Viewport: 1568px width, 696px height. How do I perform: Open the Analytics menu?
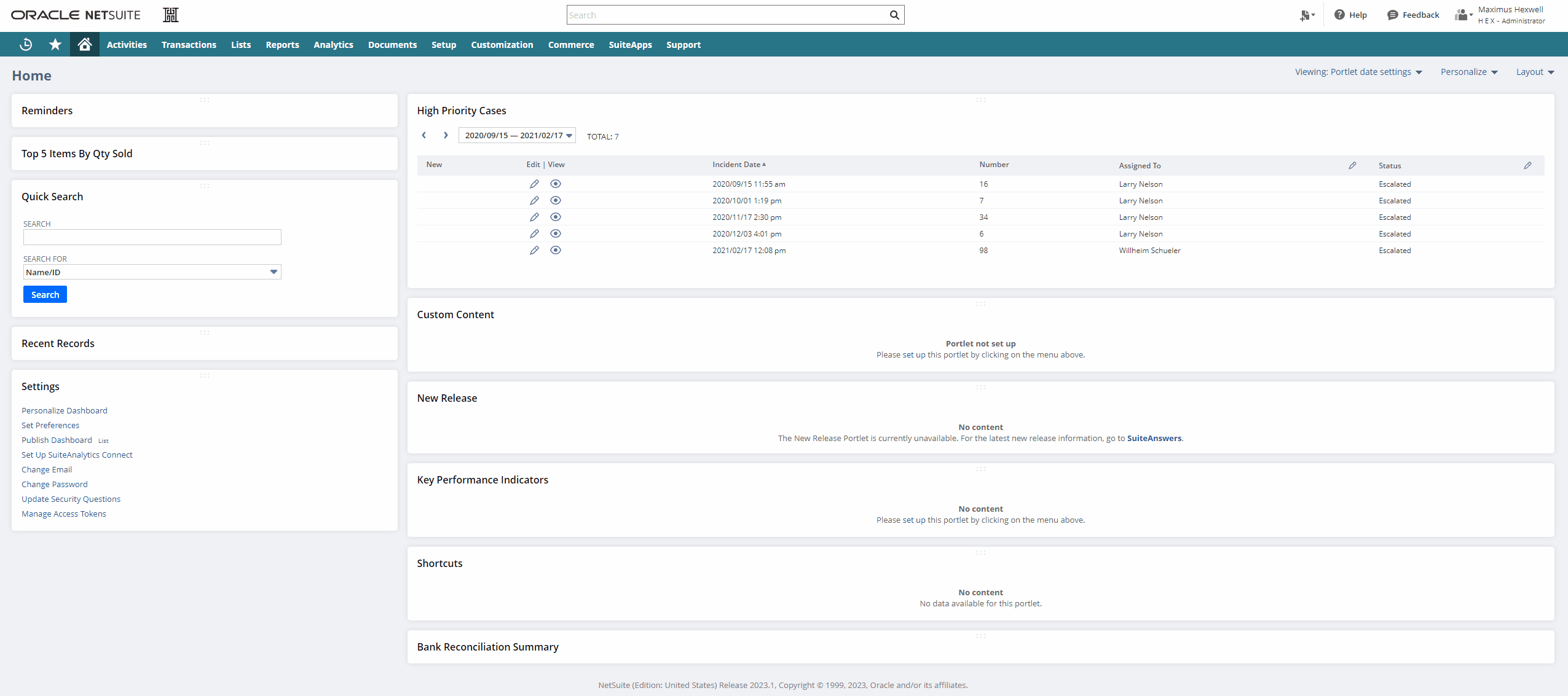[333, 44]
